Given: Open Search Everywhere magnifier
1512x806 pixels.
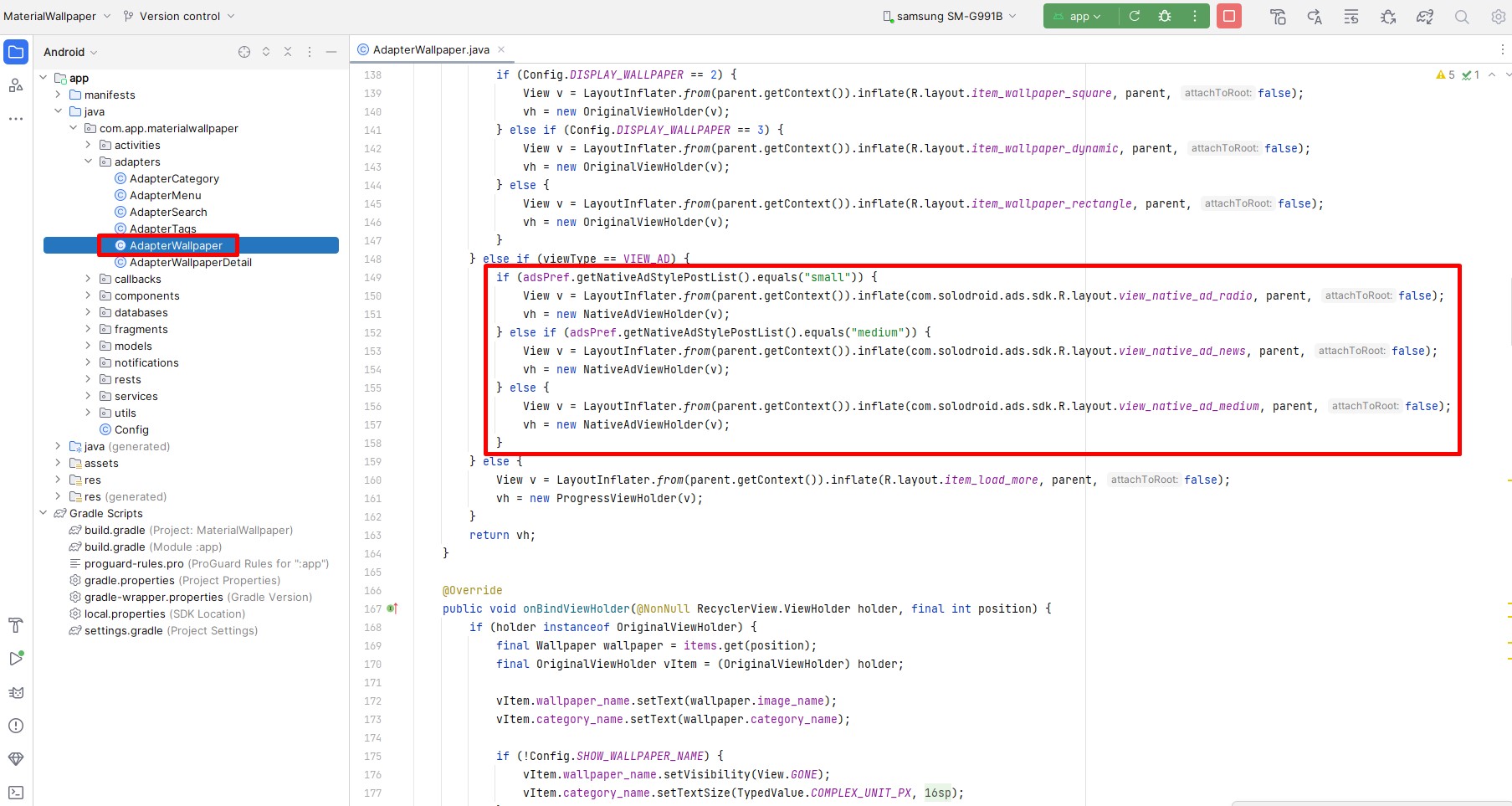Looking at the screenshot, I should (x=1462, y=17).
